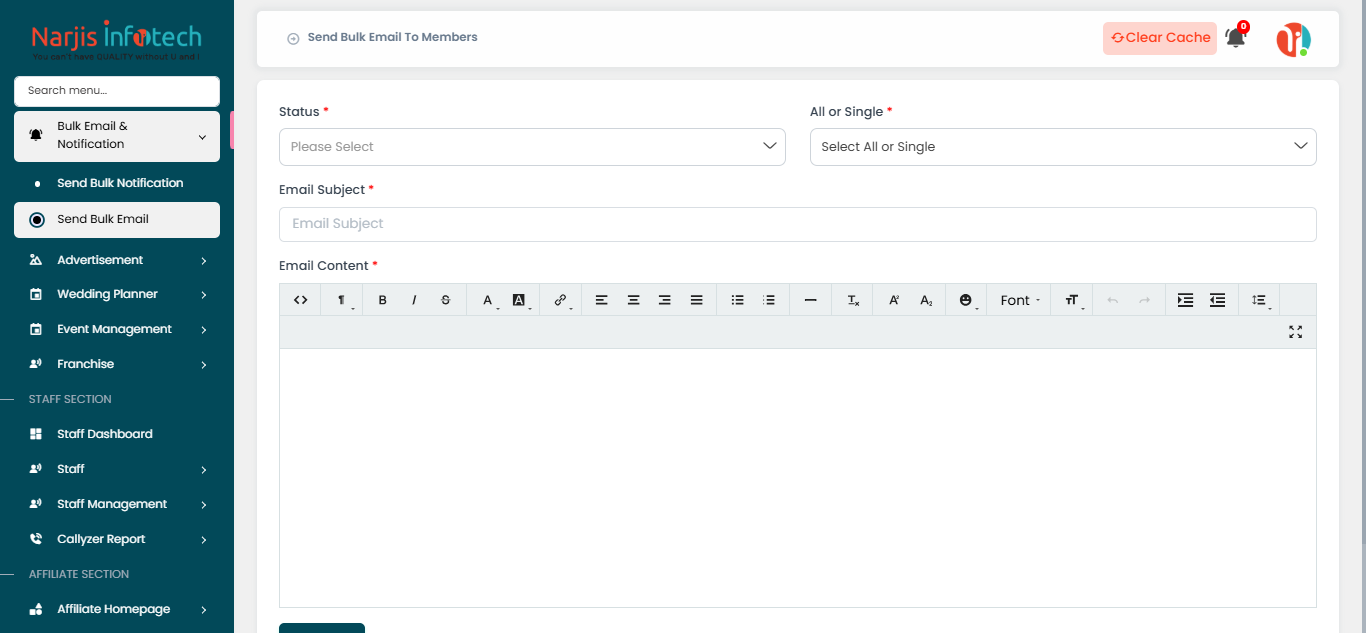Select Send Bulk Email menu item

pyautogui.click(x=117, y=220)
